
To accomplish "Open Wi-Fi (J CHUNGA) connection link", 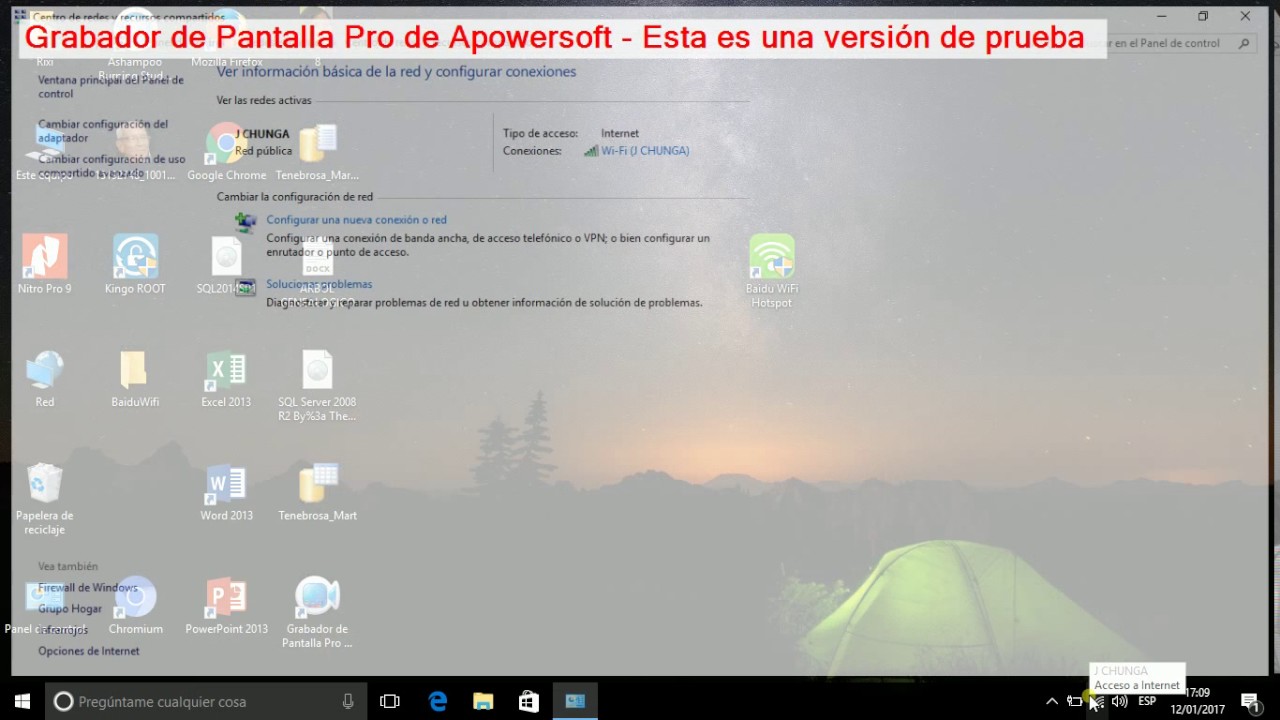I will [x=645, y=151].
